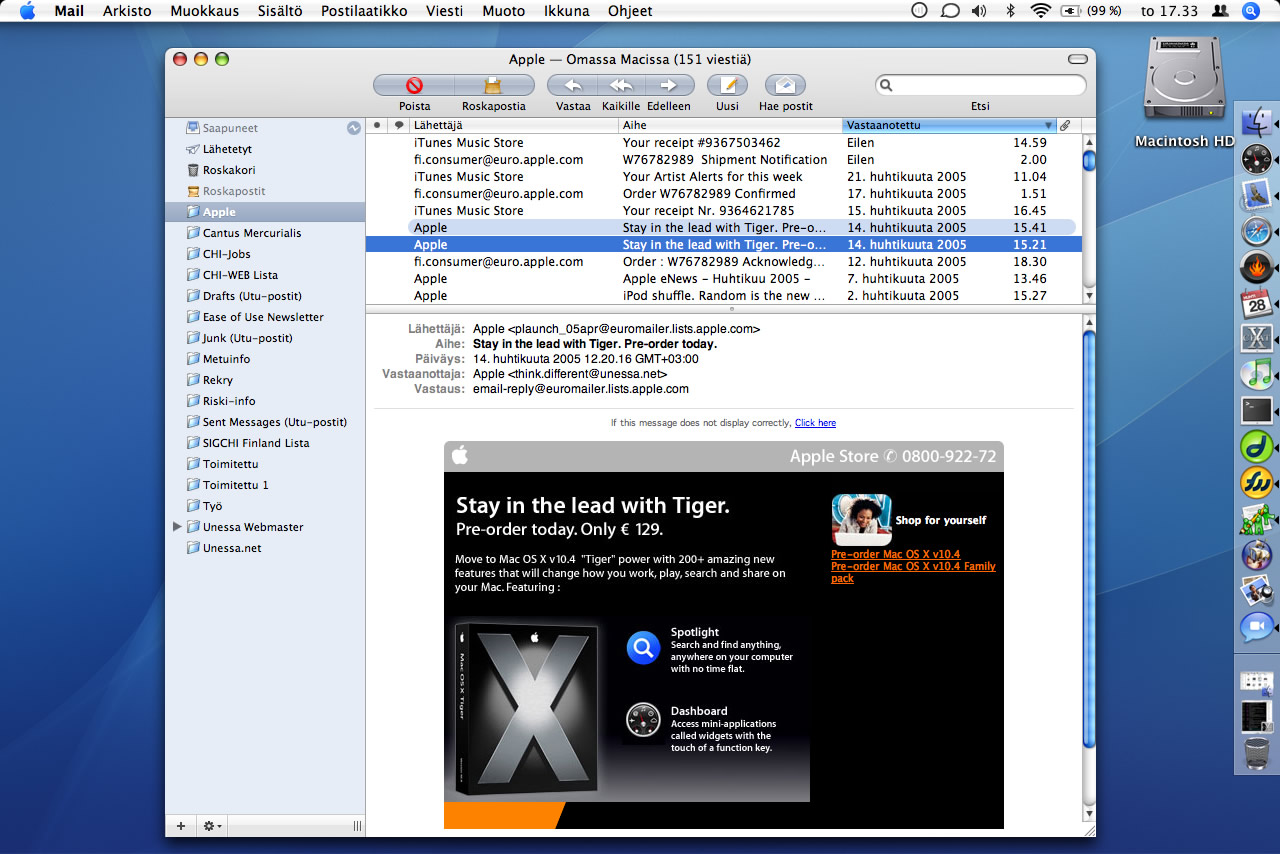
Task: Open the battery status menu (99 %)
Action: [1091, 11]
